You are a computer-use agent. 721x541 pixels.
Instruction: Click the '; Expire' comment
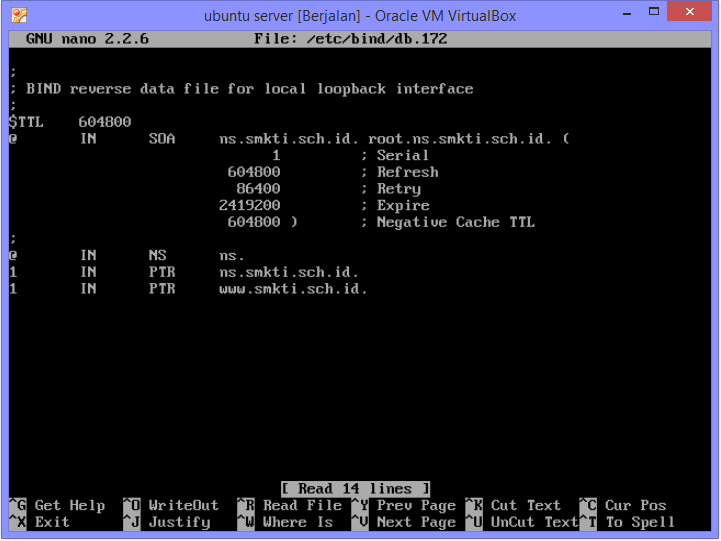[x=395, y=205]
